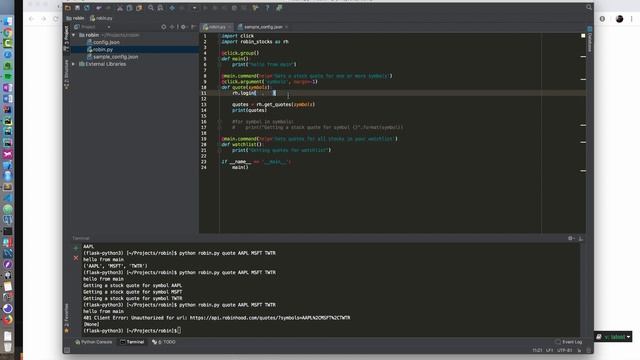Click the fold marker beside the commented for loop
Screen dimensions: 640x360
219,122
